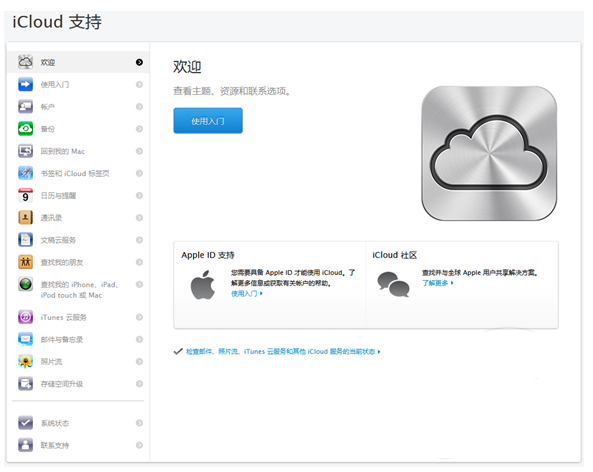
Task: Click the Apple ID 支持 heading
Action: 208,255
